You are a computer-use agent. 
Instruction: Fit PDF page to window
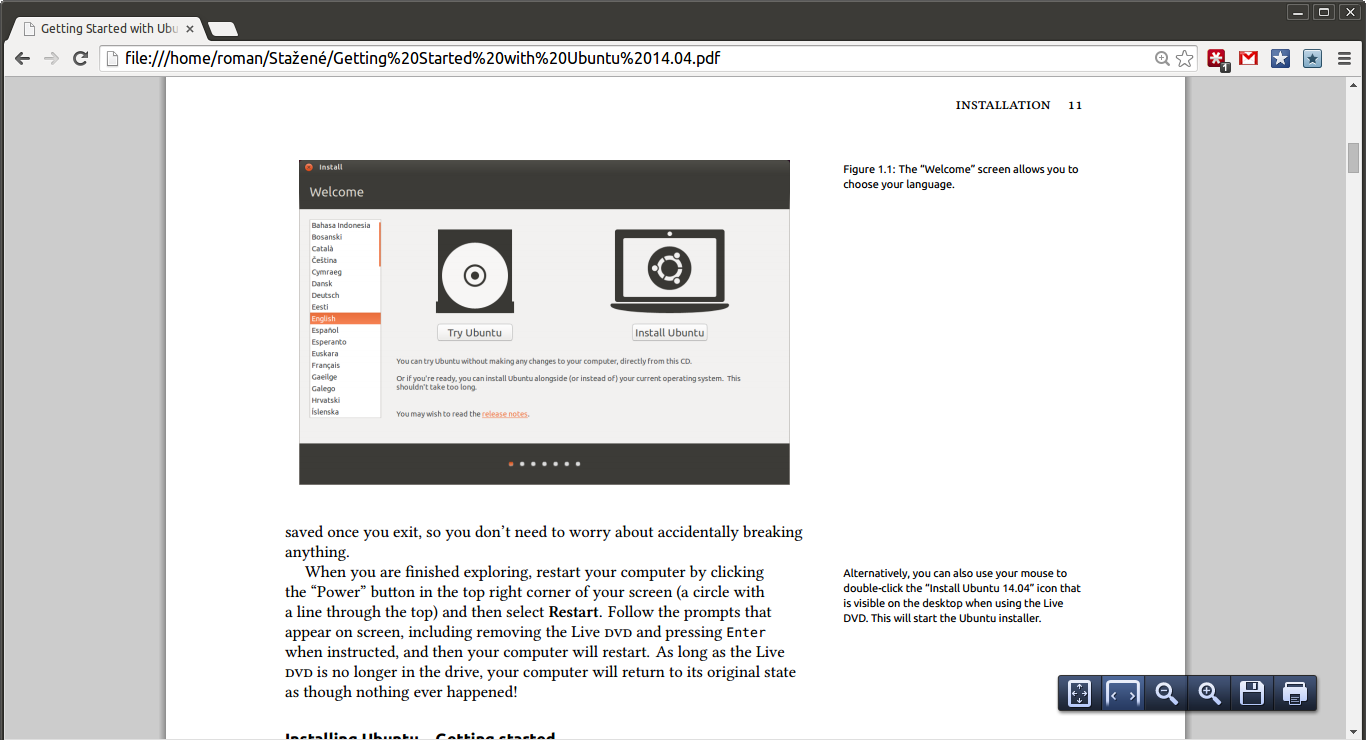pos(1079,693)
